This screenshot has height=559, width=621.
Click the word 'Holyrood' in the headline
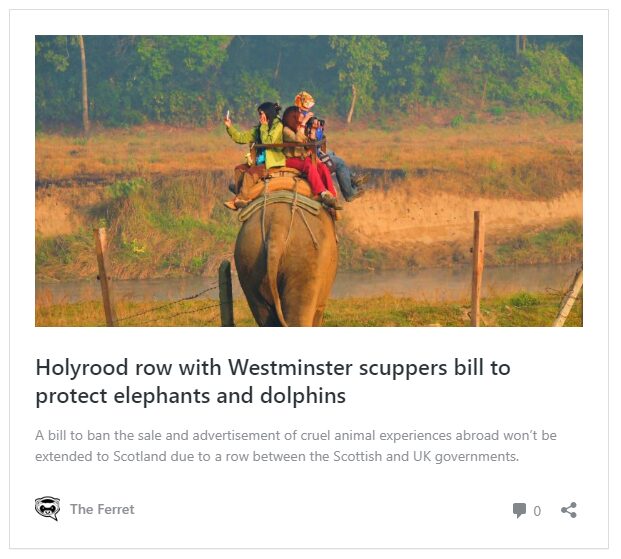82,368
